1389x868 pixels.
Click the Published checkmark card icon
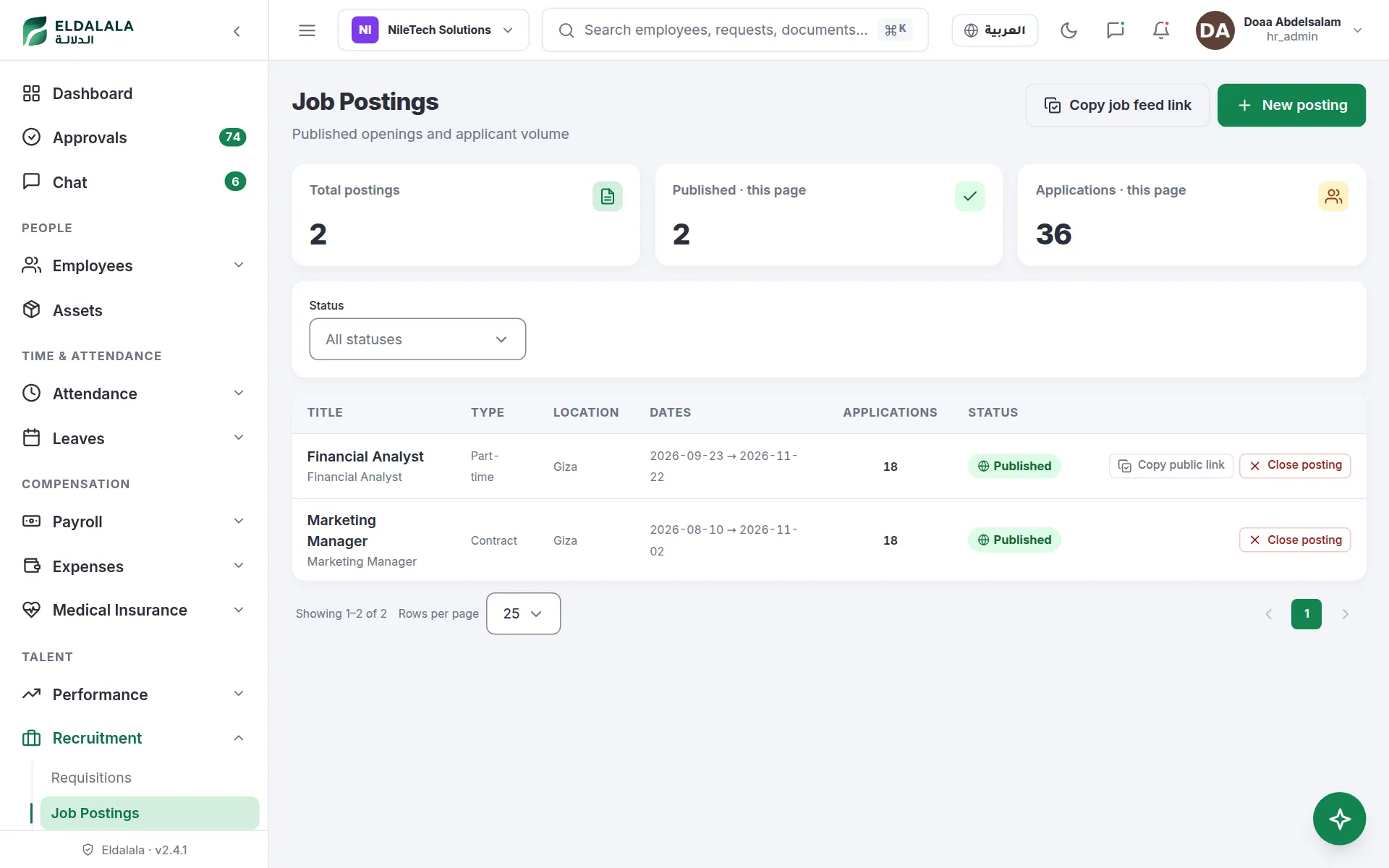(970, 196)
